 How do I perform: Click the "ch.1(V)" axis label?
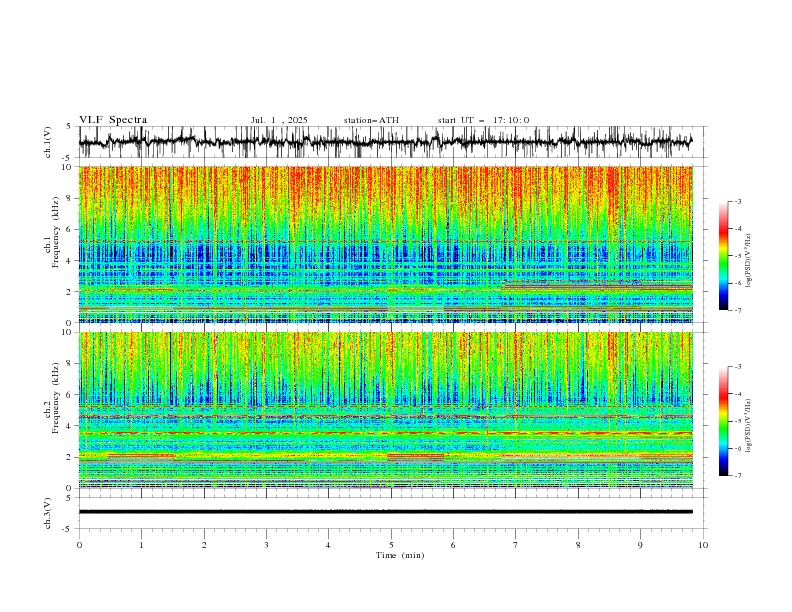point(48,142)
